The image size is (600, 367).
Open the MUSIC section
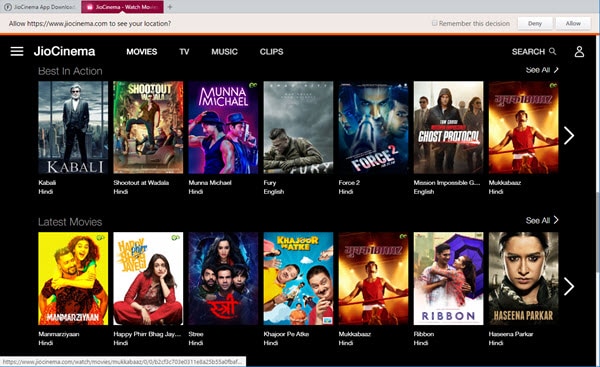224,52
